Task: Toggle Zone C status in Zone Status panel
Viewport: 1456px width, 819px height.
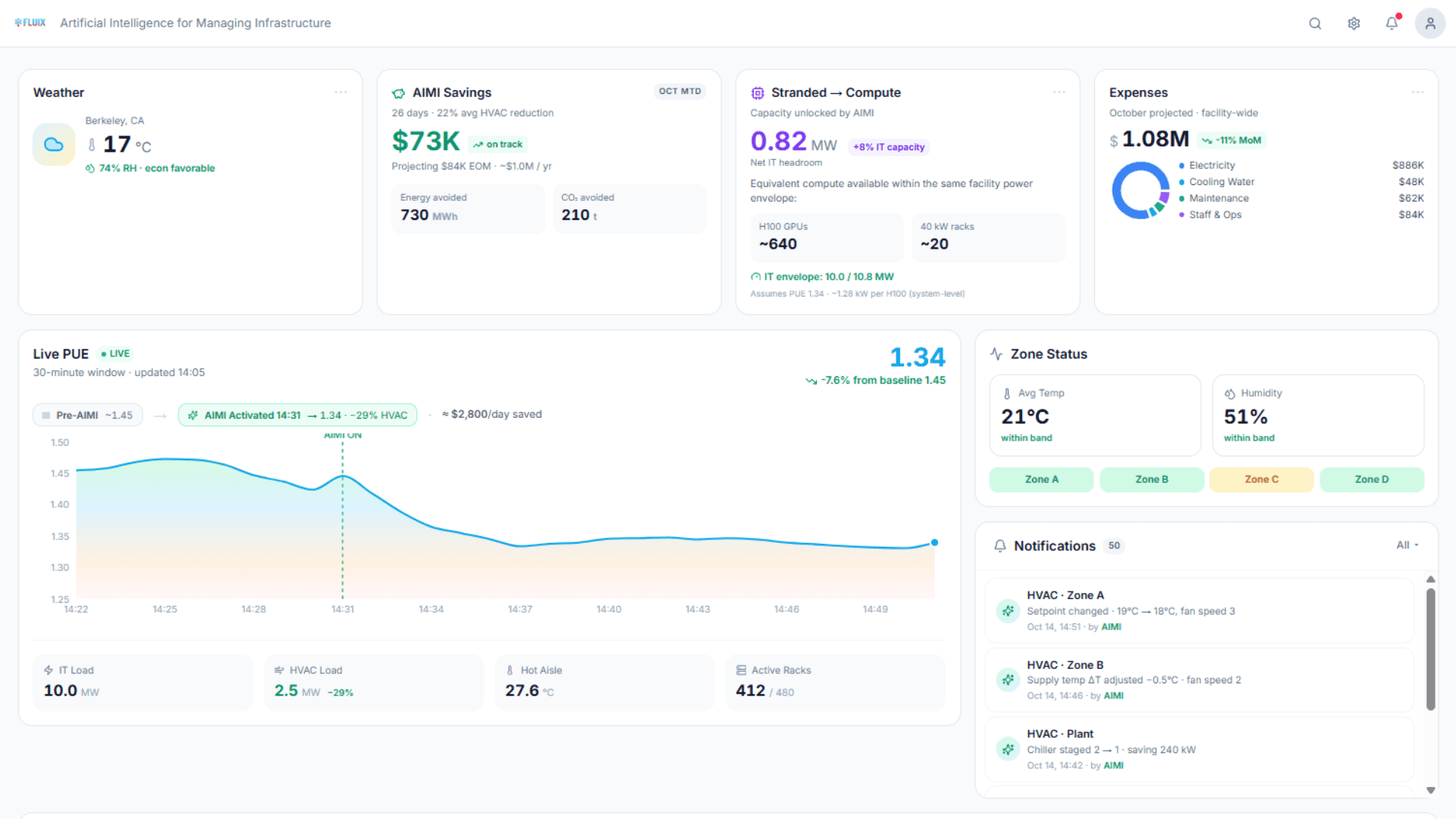Action: (x=1261, y=479)
